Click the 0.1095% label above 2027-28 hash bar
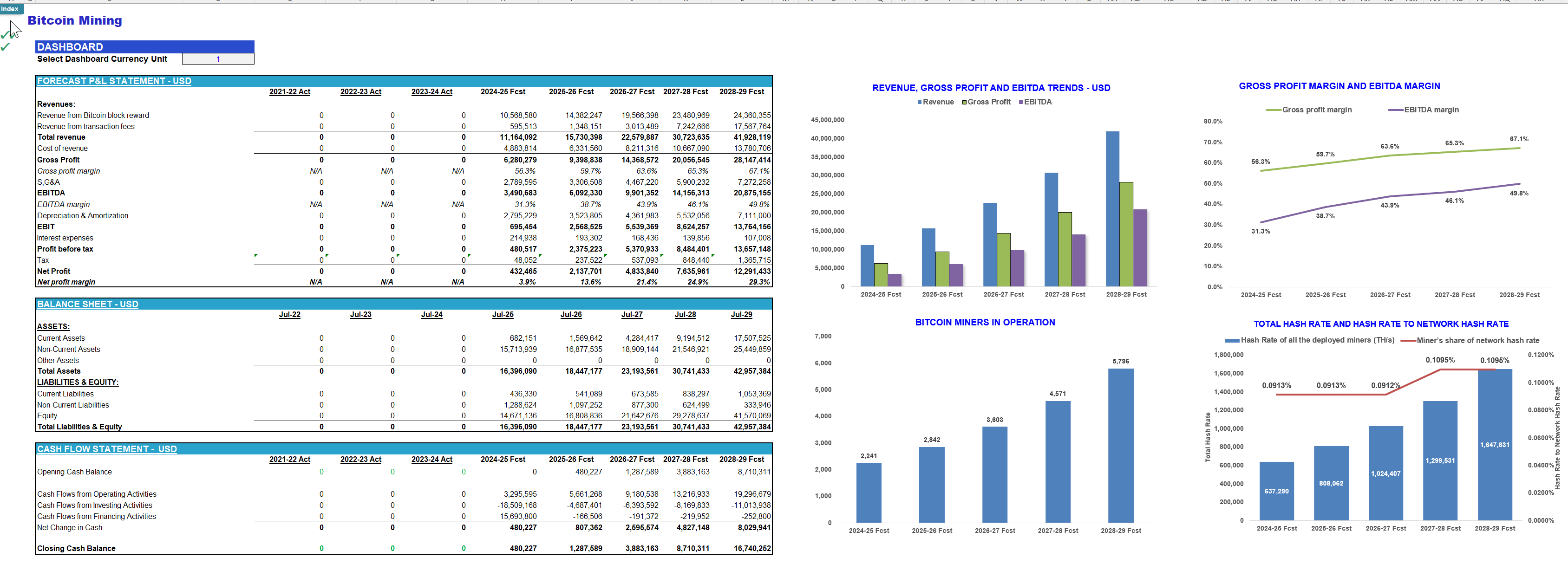The width and height of the screenshot is (1568, 564). point(1439,360)
